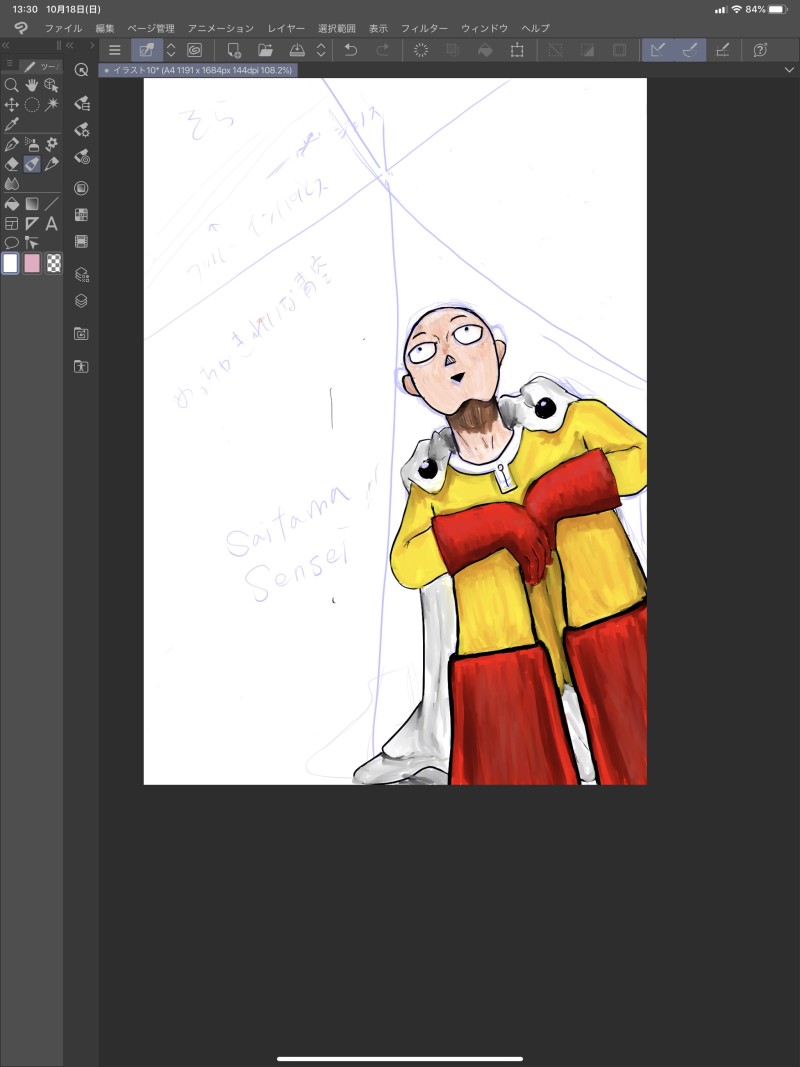Viewport: 800px width, 1067px height.
Task: Open the Layer palette stack icon
Action: (81, 301)
